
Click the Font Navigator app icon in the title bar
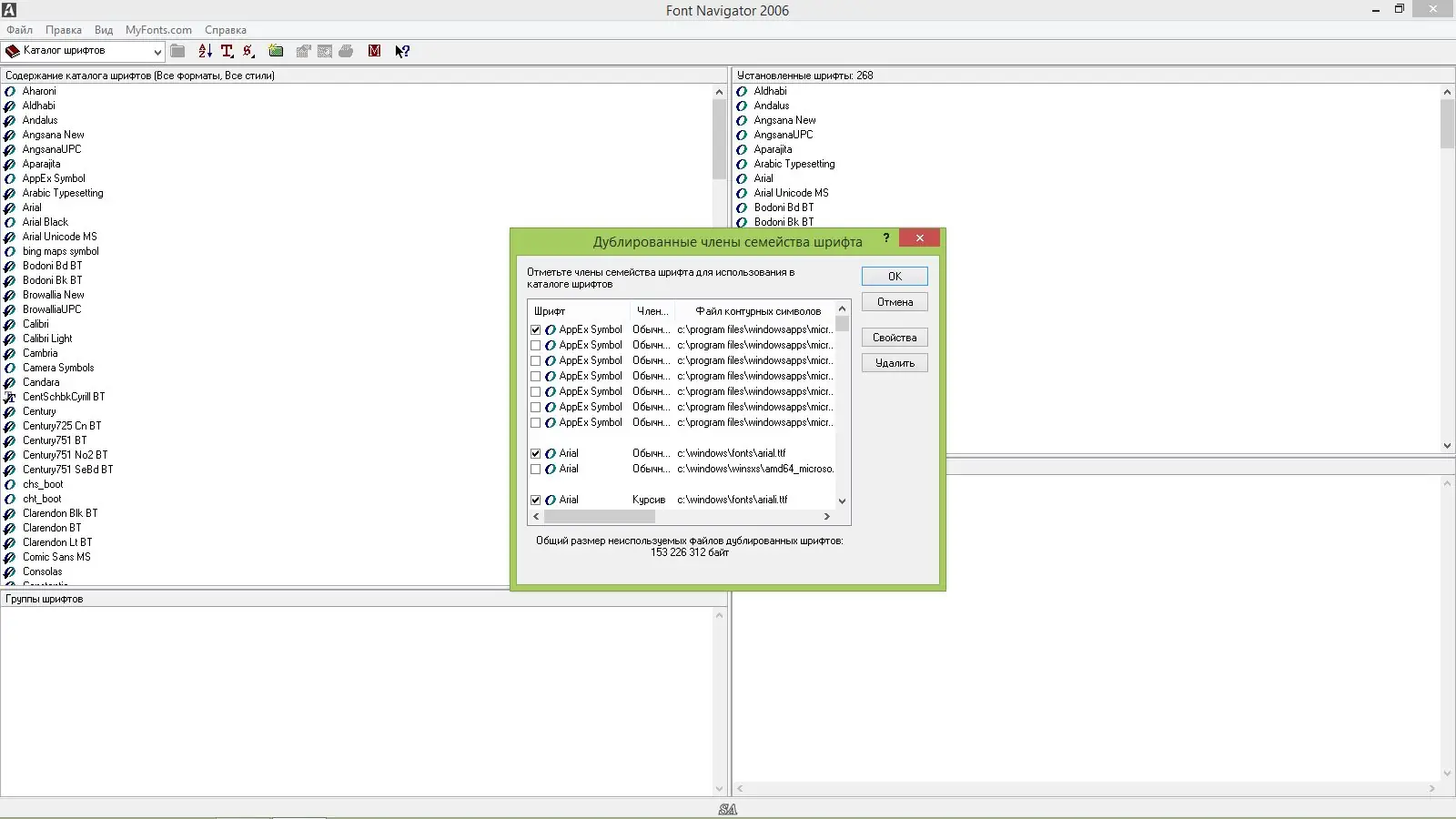tap(9, 9)
